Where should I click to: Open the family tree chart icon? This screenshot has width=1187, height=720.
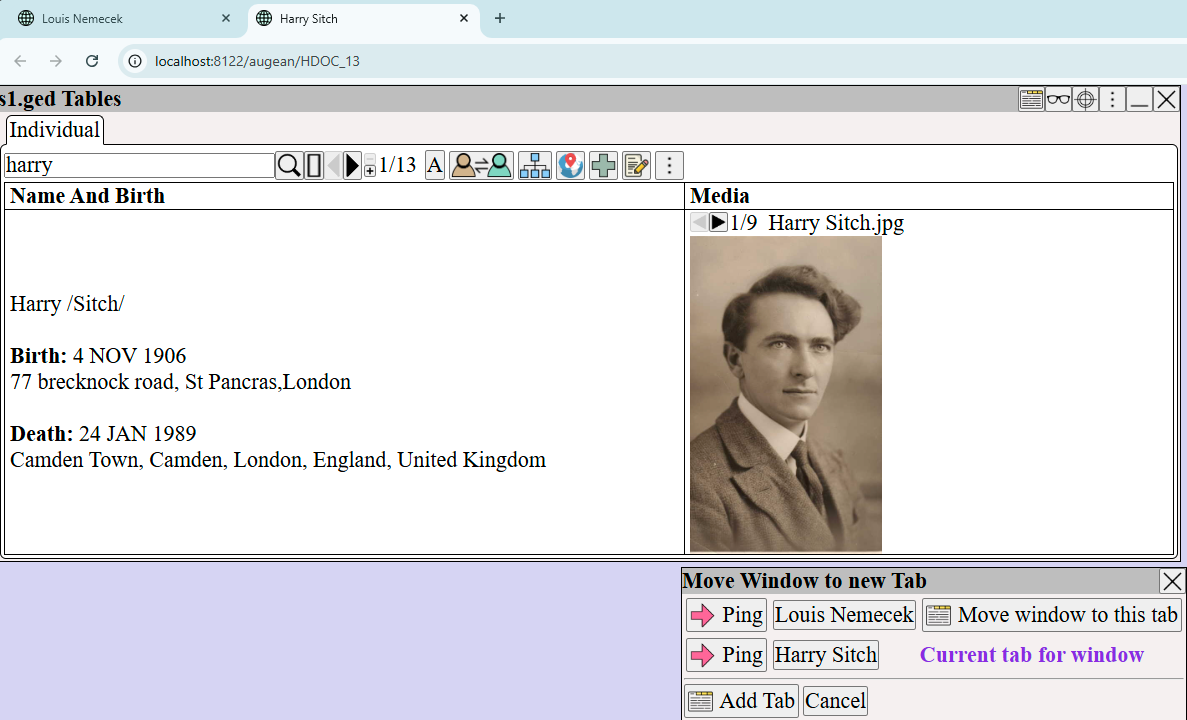point(535,166)
